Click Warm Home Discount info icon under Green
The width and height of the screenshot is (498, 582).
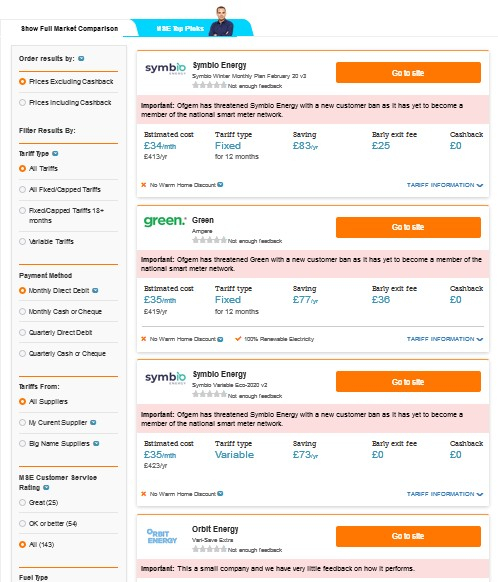click(x=220, y=339)
